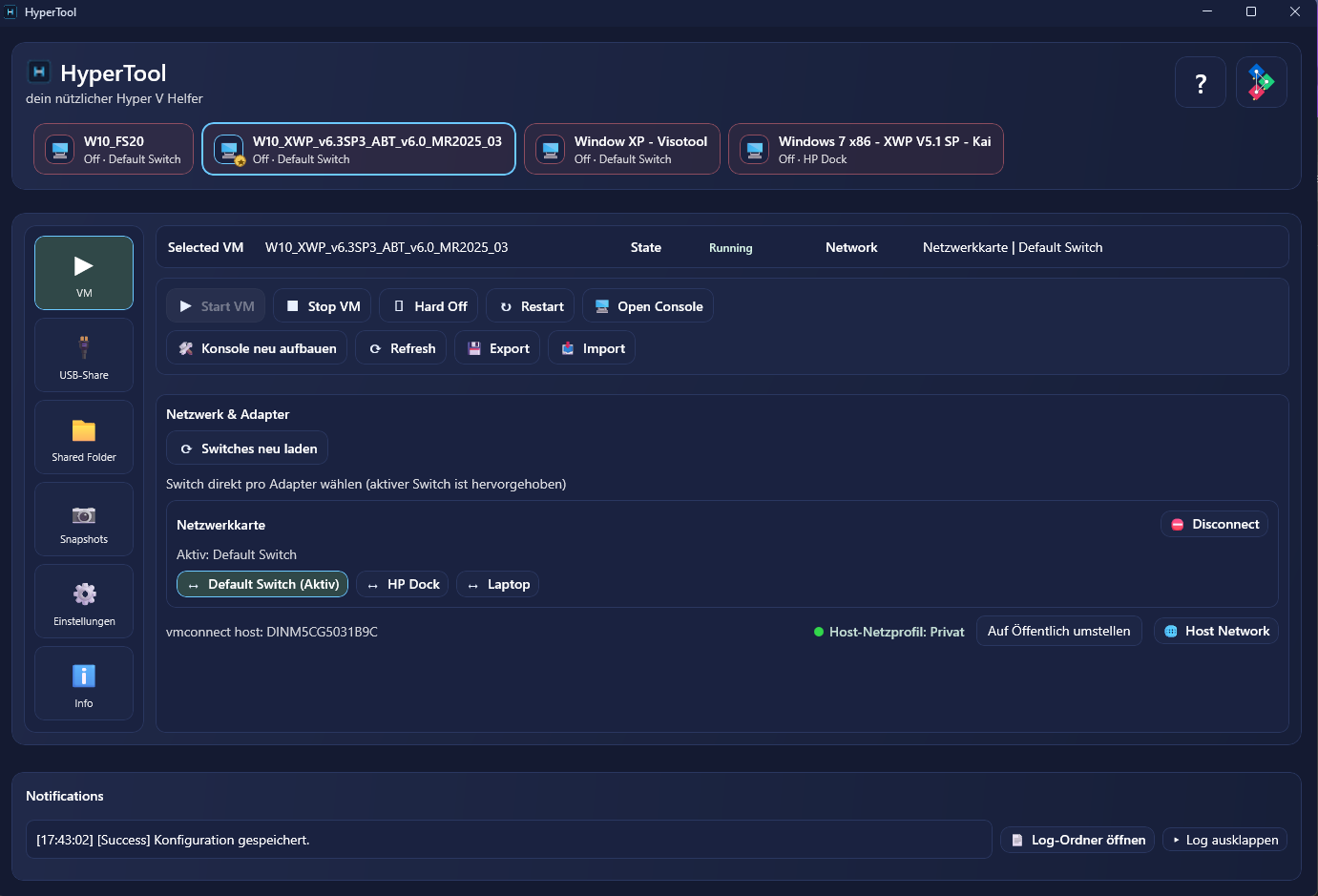Open the Shared Folder sidebar section

click(x=84, y=437)
